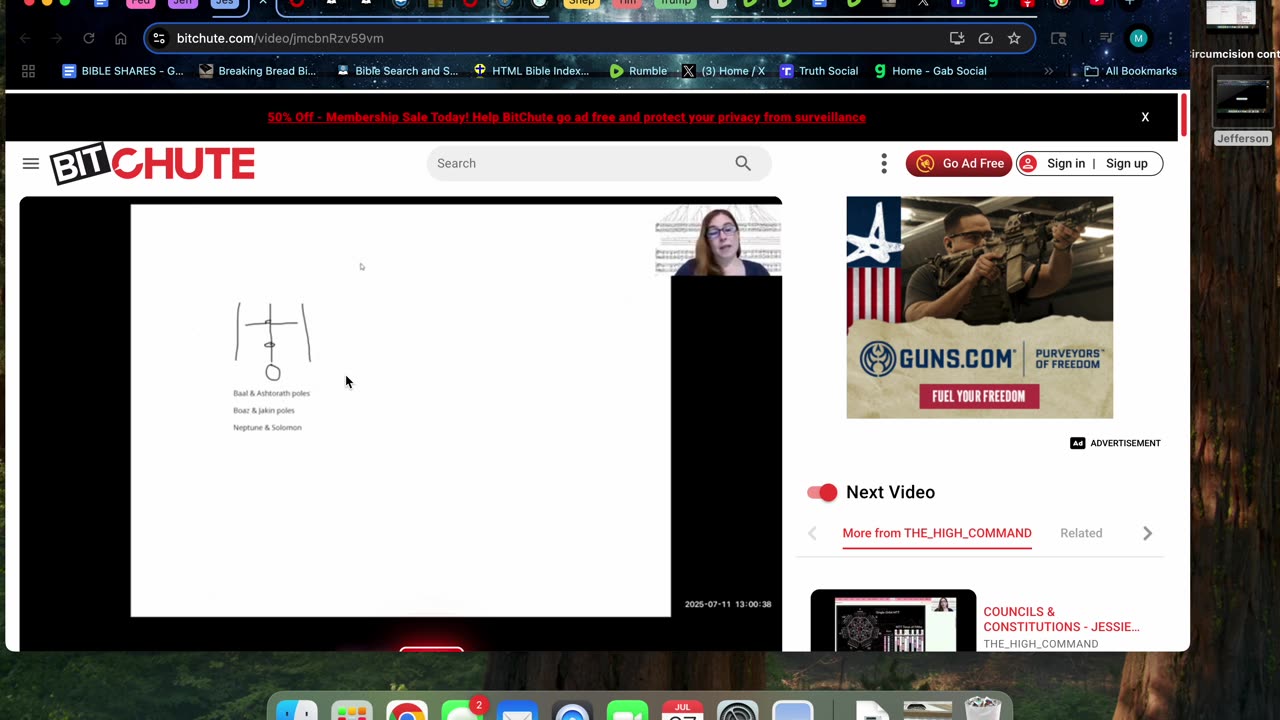Open Finder in the dock
Image resolution: width=1280 pixels, height=720 pixels.
tap(297, 710)
